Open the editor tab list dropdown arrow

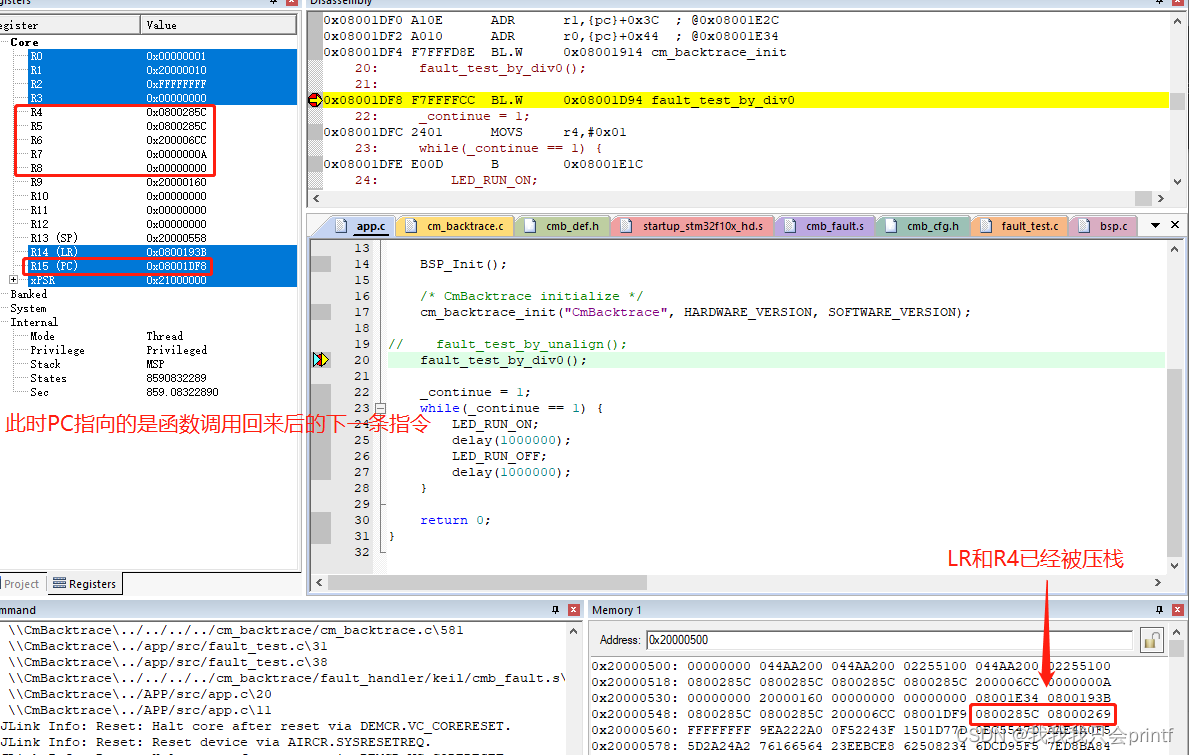coord(1155,225)
